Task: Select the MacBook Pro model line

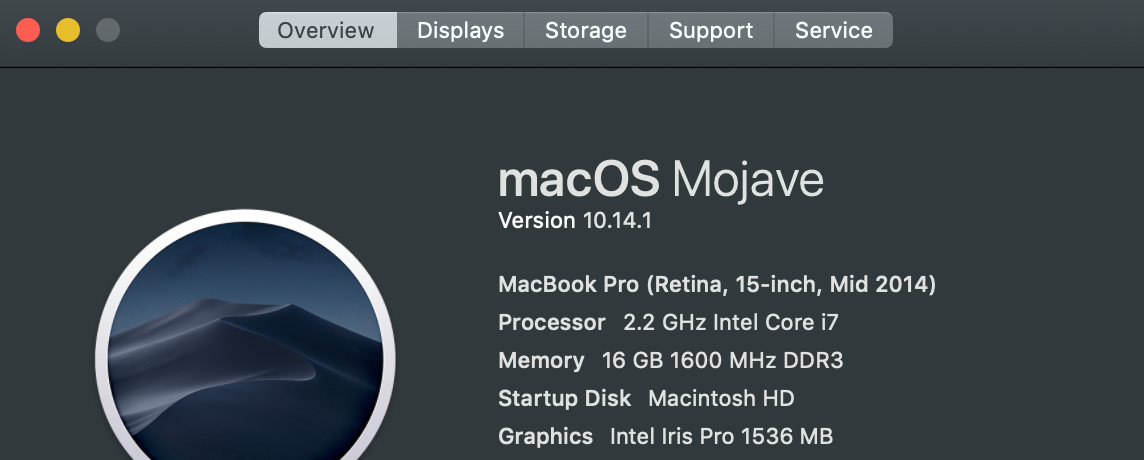Action: (x=717, y=285)
